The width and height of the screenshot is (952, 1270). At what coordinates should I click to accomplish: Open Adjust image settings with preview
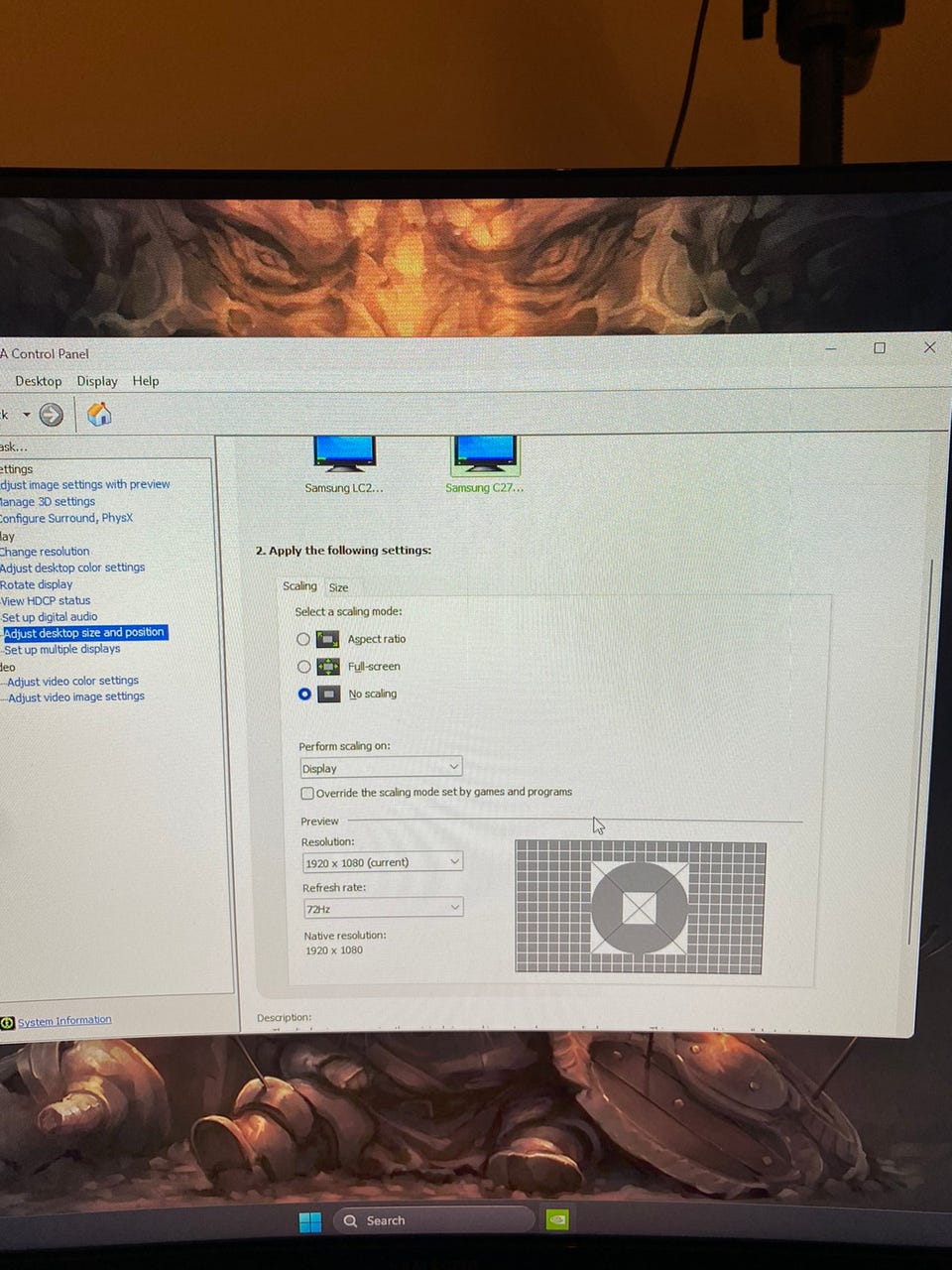[85, 485]
